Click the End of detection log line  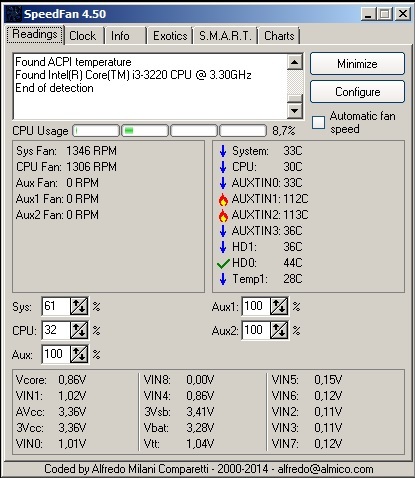point(54,88)
